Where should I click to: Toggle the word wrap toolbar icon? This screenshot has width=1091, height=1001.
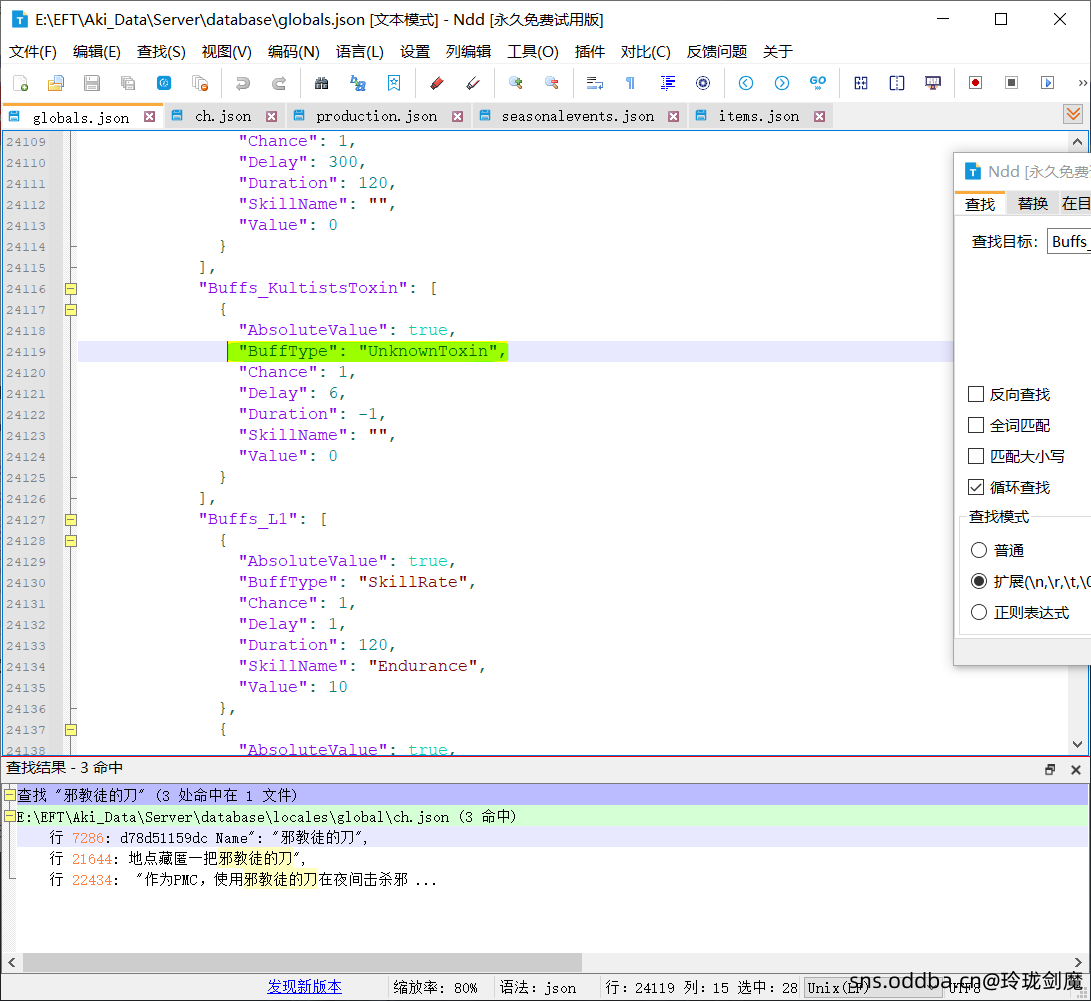tap(594, 83)
